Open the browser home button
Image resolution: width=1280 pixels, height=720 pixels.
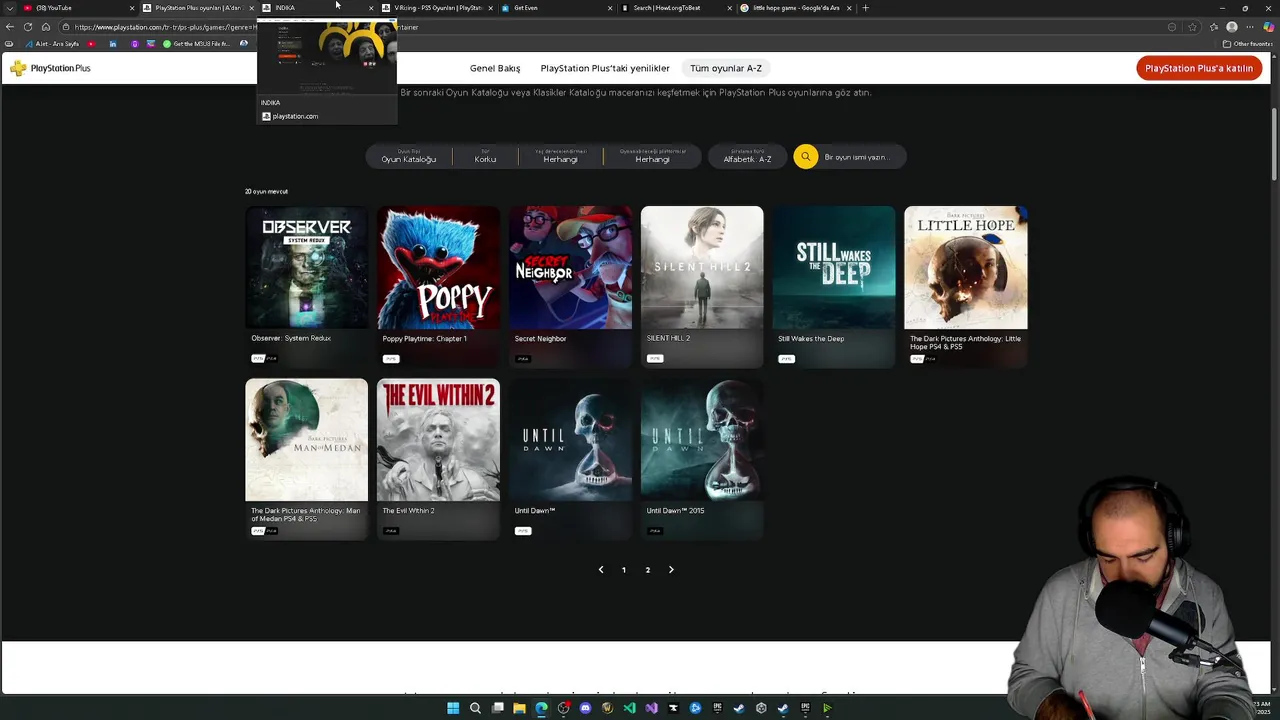pyautogui.click(x=45, y=27)
